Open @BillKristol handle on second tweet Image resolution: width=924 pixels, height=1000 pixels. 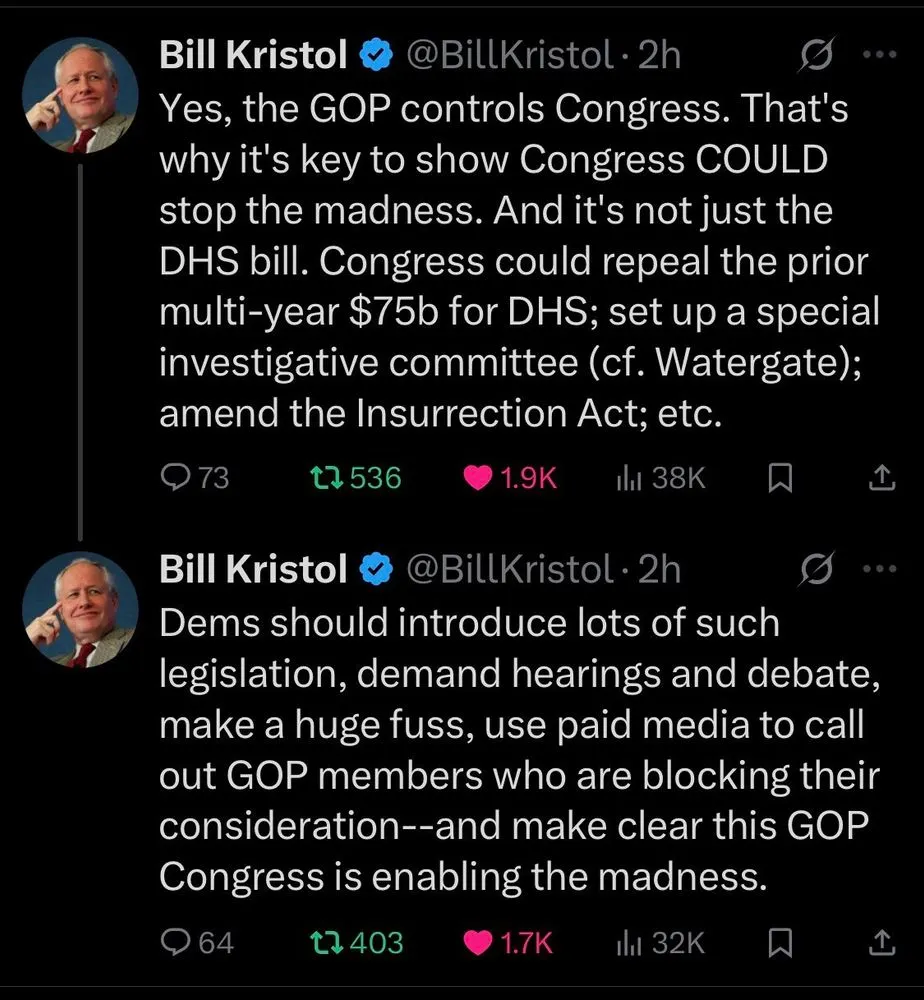[510, 570]
